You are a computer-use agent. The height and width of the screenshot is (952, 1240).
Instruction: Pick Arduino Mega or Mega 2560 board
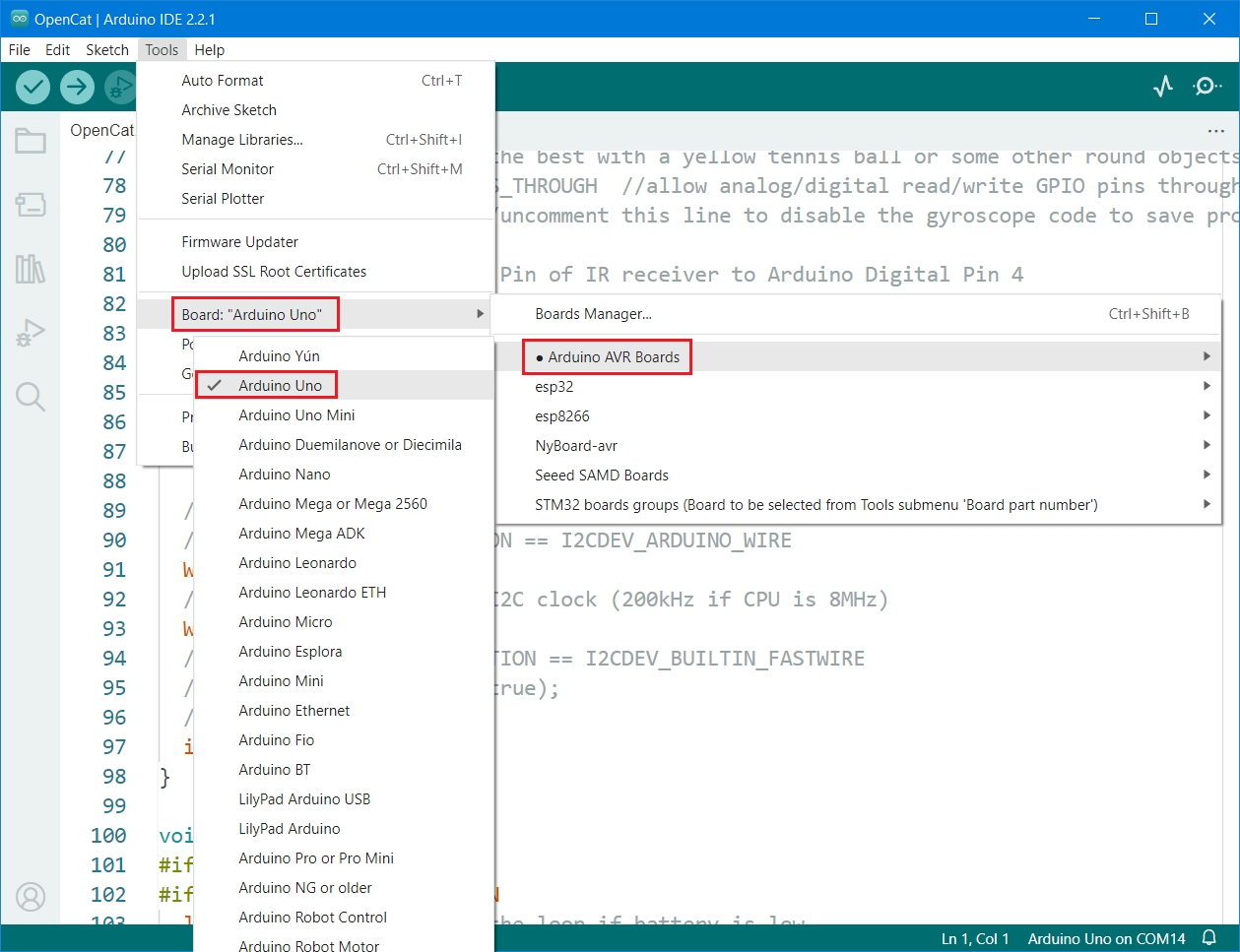point(332,504)
